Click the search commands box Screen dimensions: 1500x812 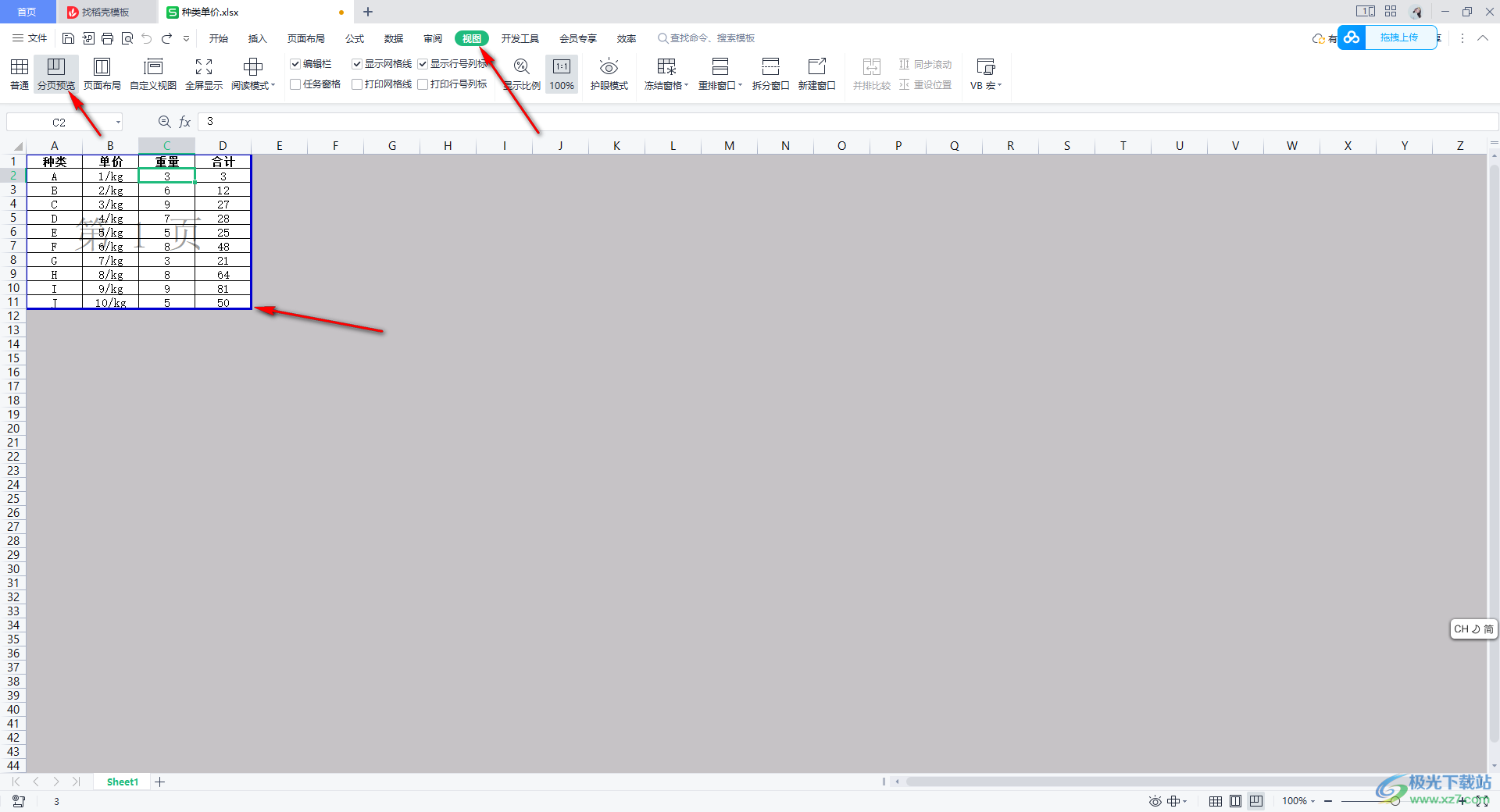707,38
